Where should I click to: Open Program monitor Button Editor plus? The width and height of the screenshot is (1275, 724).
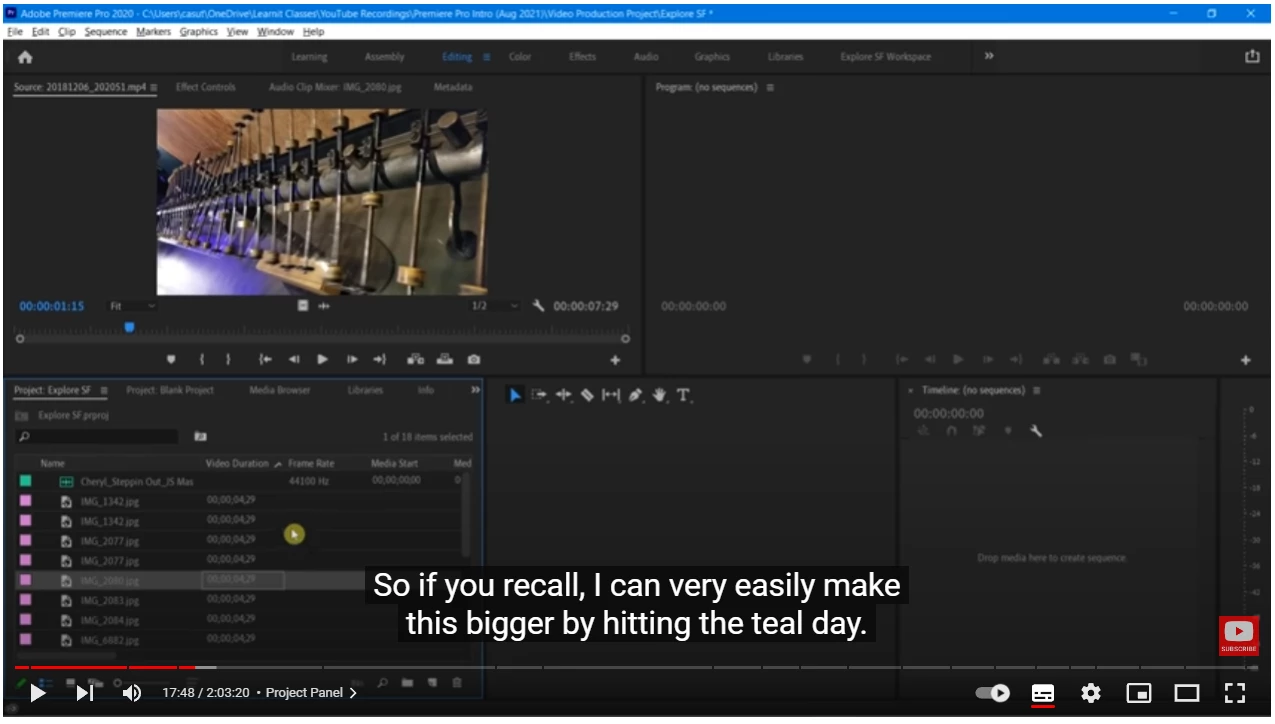coord(1246,360)
